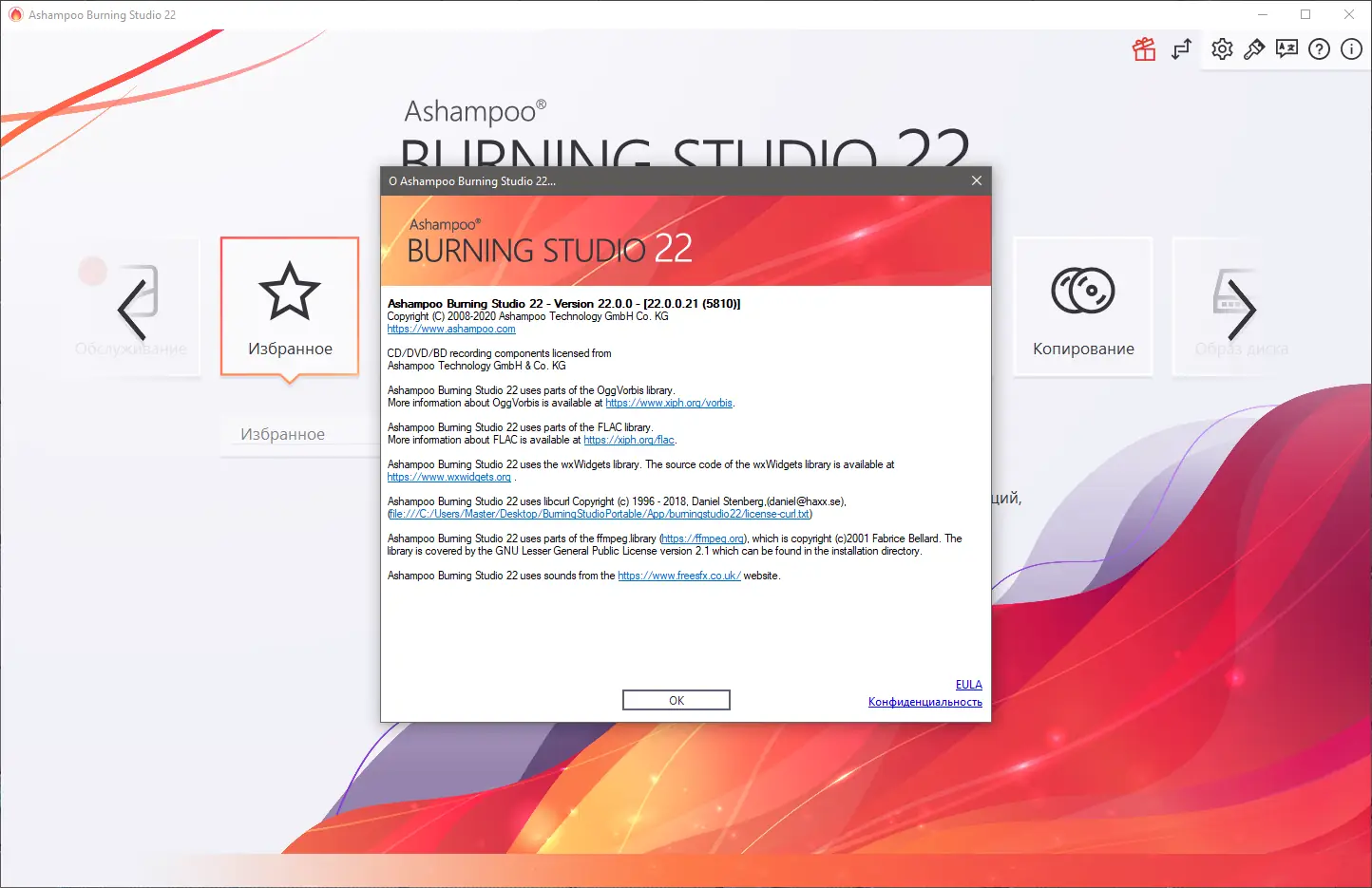Click the paintbrush theme icon
Screen dimensions: 1372x888
coord(1254,49)
